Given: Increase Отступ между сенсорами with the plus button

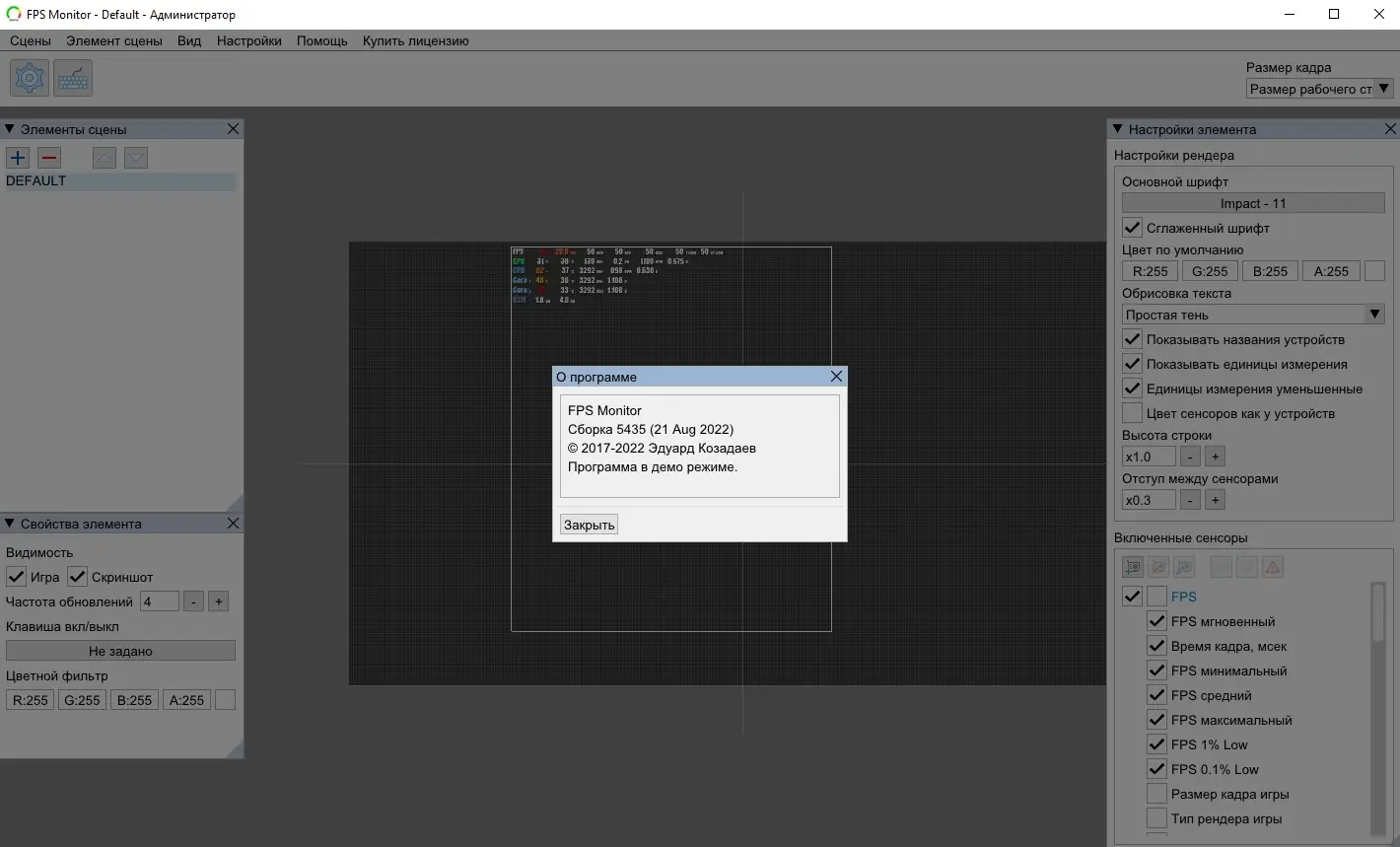Looking at the screenshot, I should point(1215,500).
